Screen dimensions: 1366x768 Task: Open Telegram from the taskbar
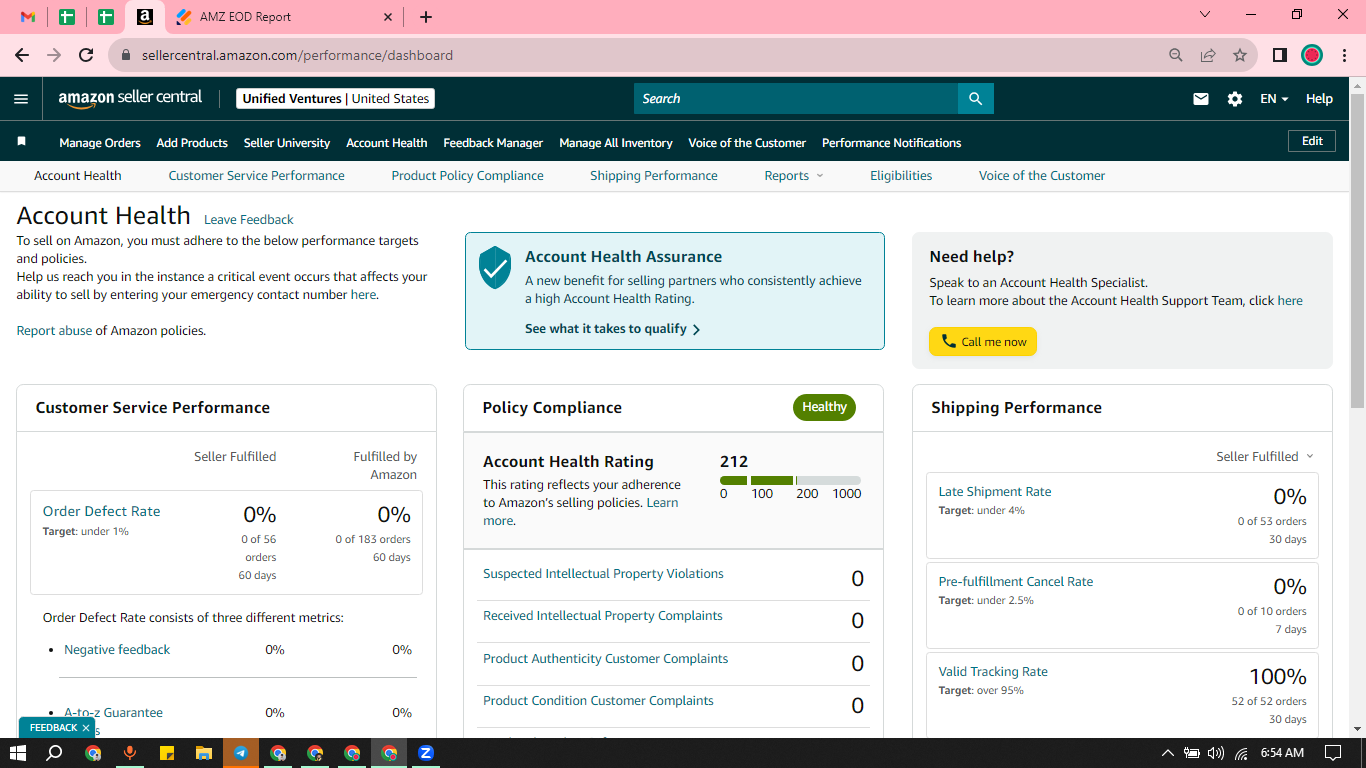click(241, 753)
